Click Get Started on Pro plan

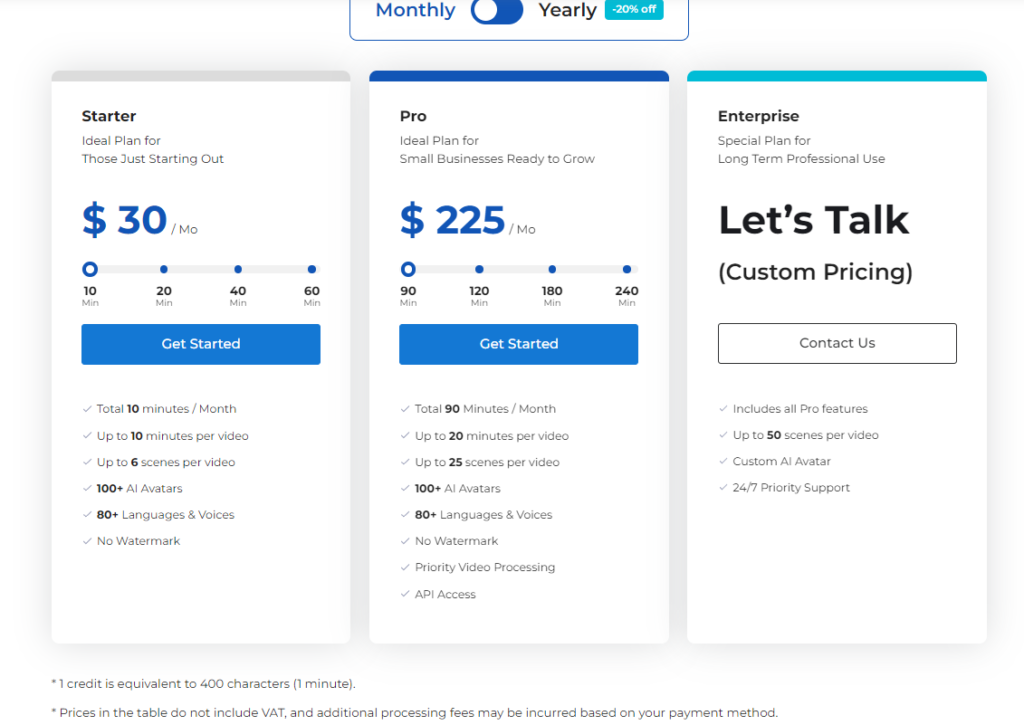tap(518, 344)
